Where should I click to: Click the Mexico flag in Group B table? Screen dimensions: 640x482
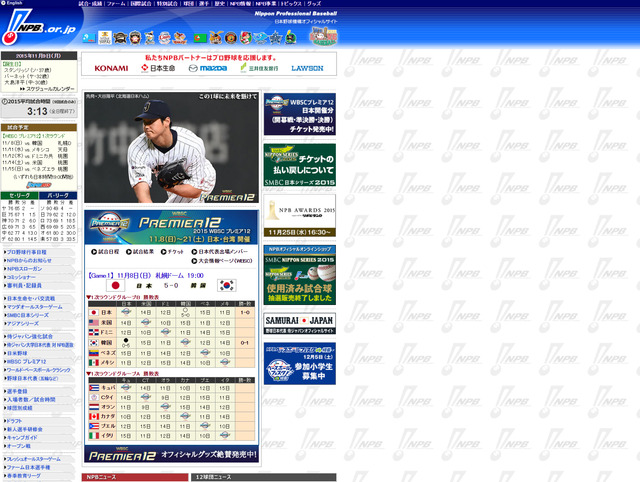click(x=94, y=362)
